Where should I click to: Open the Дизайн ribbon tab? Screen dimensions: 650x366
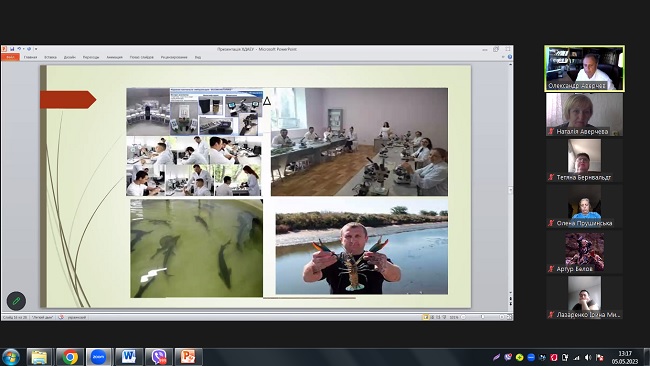point(70,57)
